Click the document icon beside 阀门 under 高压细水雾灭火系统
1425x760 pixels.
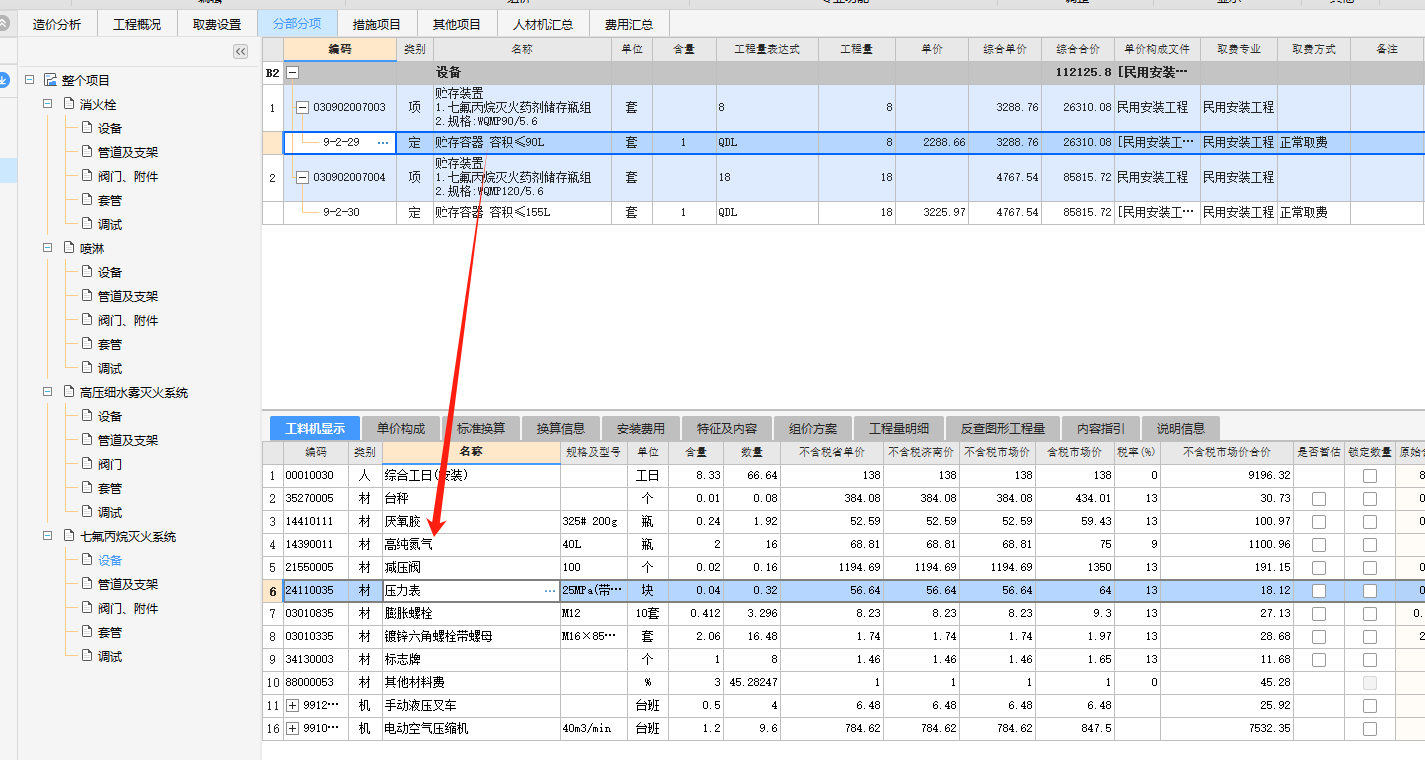(87, 464)
